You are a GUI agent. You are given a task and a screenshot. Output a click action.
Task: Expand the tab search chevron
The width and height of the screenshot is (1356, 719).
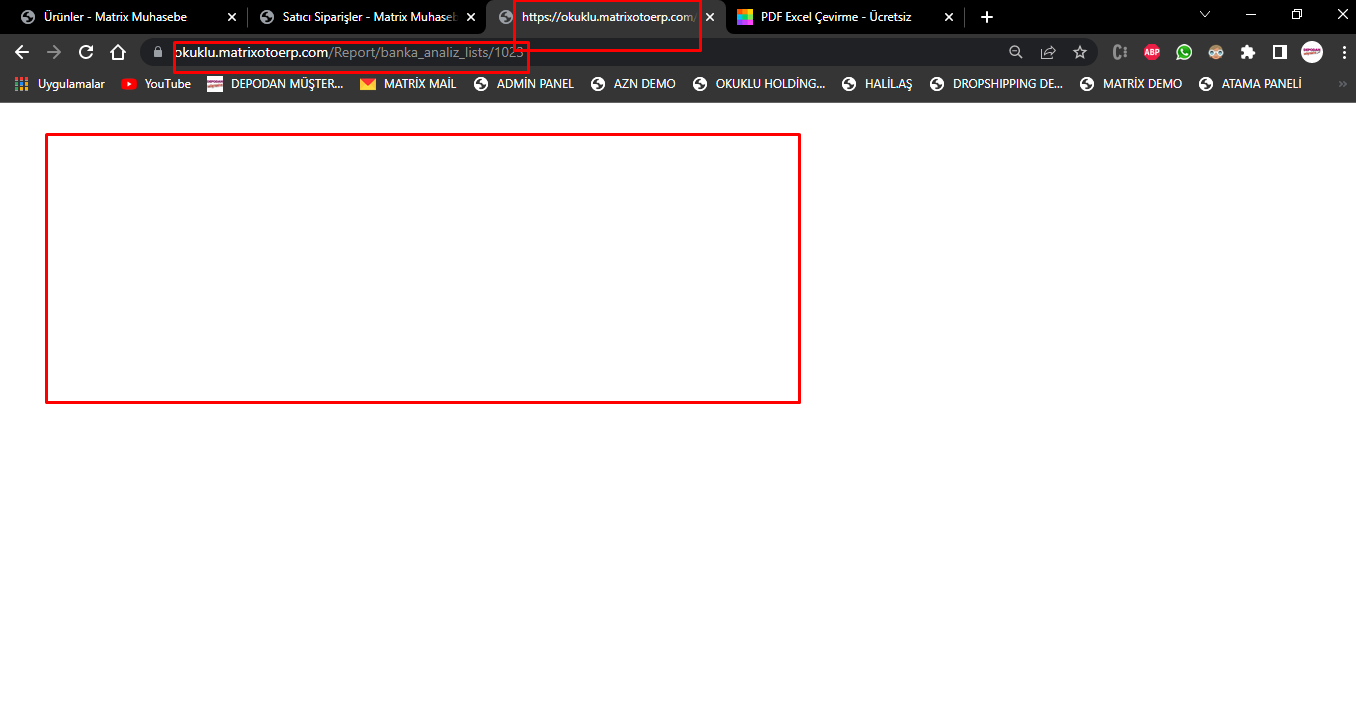click(1204, 15)
